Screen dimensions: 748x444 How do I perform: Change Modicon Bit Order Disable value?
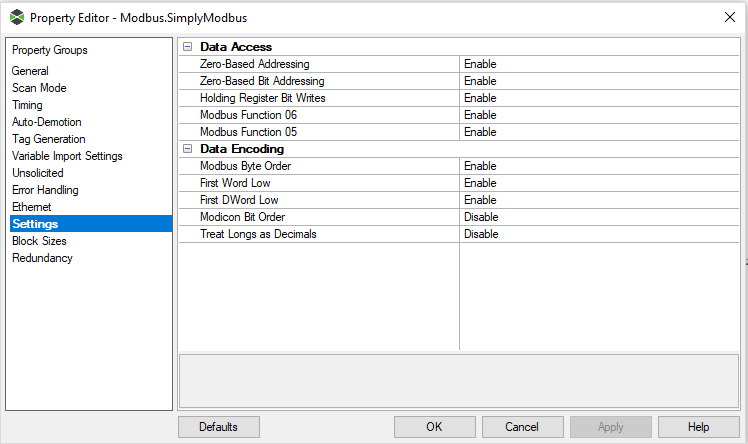click(x=599, y=217)
